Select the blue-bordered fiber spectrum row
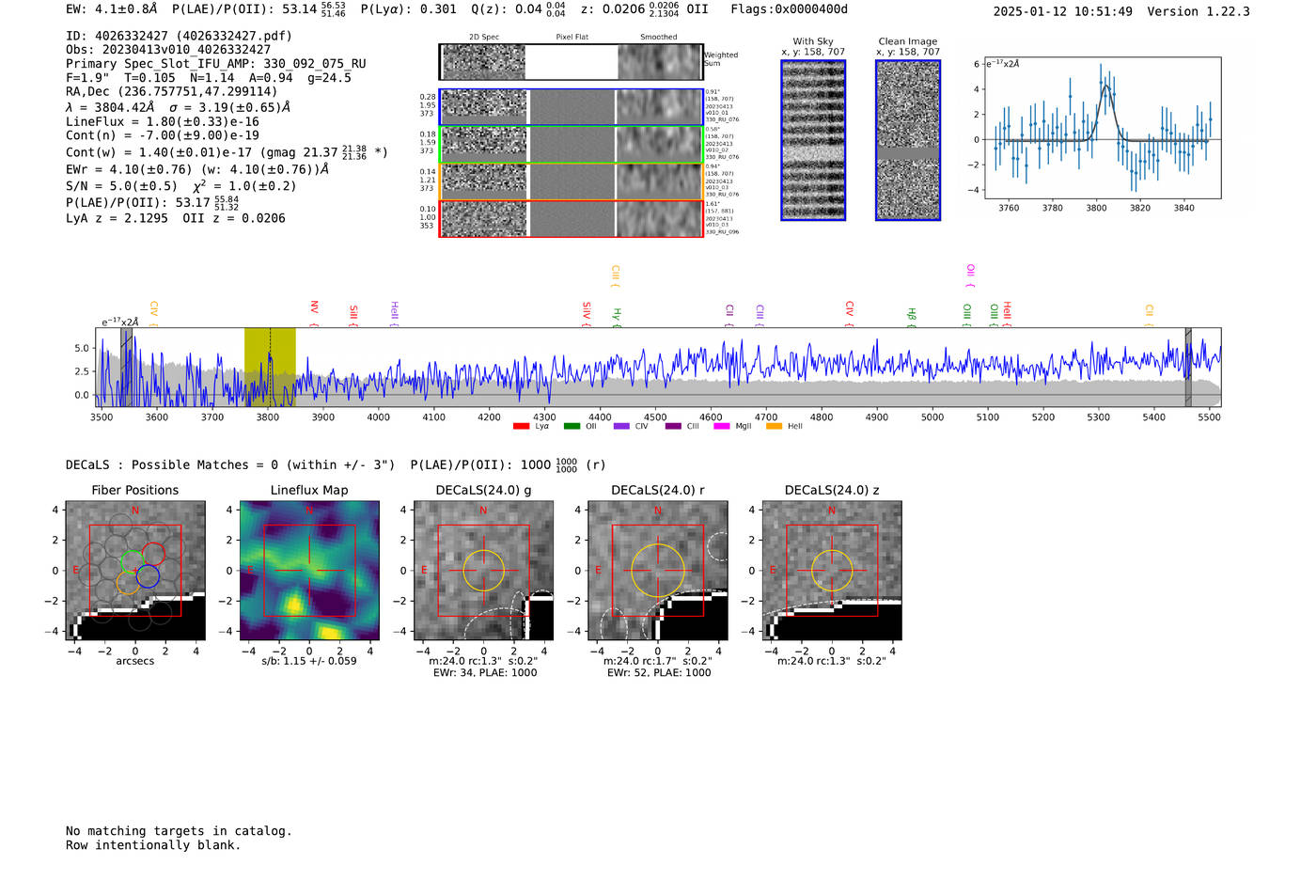This screenshot has height=896, width=1316. (x=571, y=107)
